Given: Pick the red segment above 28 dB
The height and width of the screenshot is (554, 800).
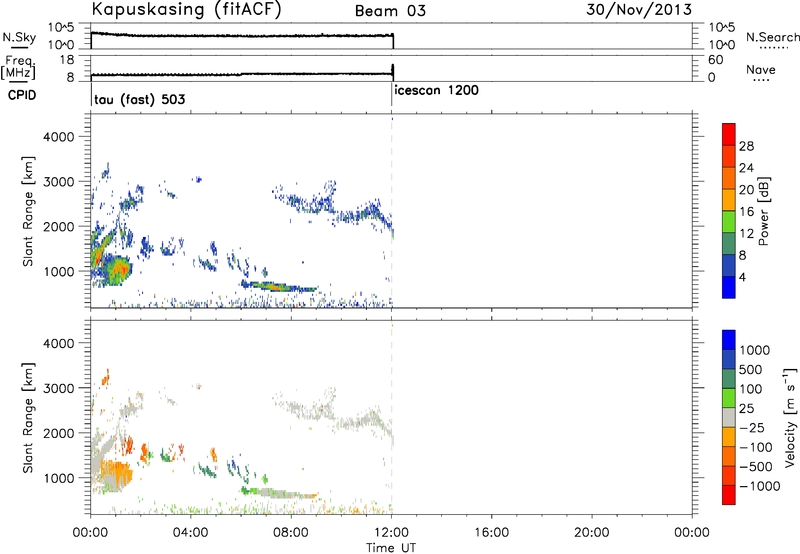Looking at the screenshot, I should click(x=729, y=134).
